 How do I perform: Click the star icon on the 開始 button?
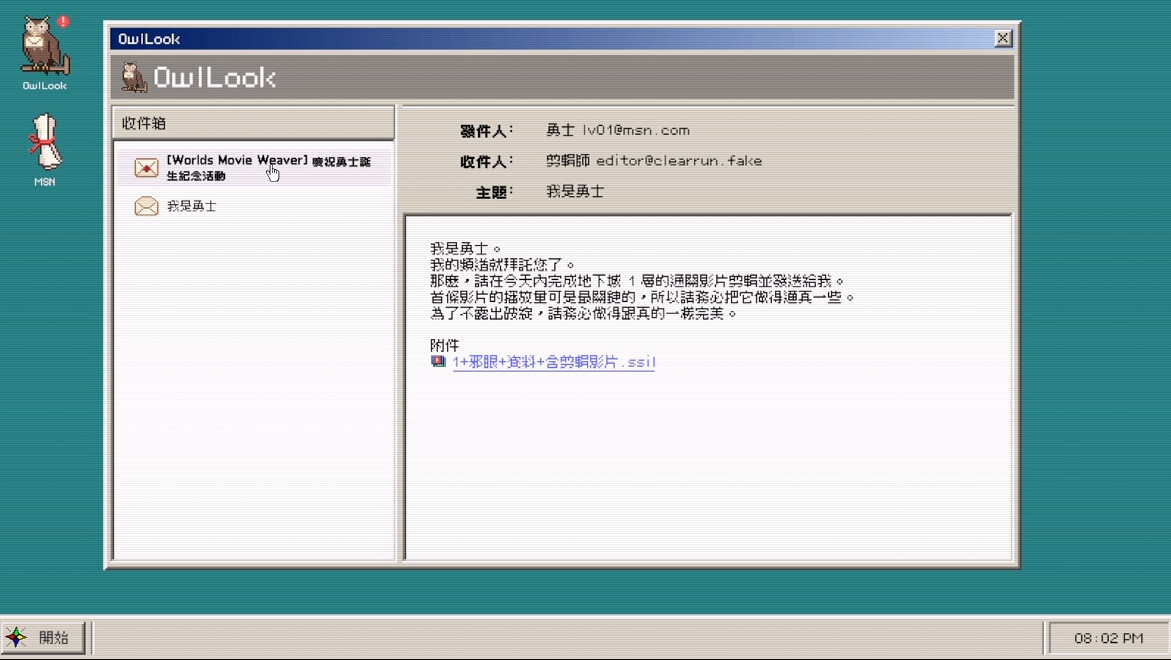click(17, 637)
